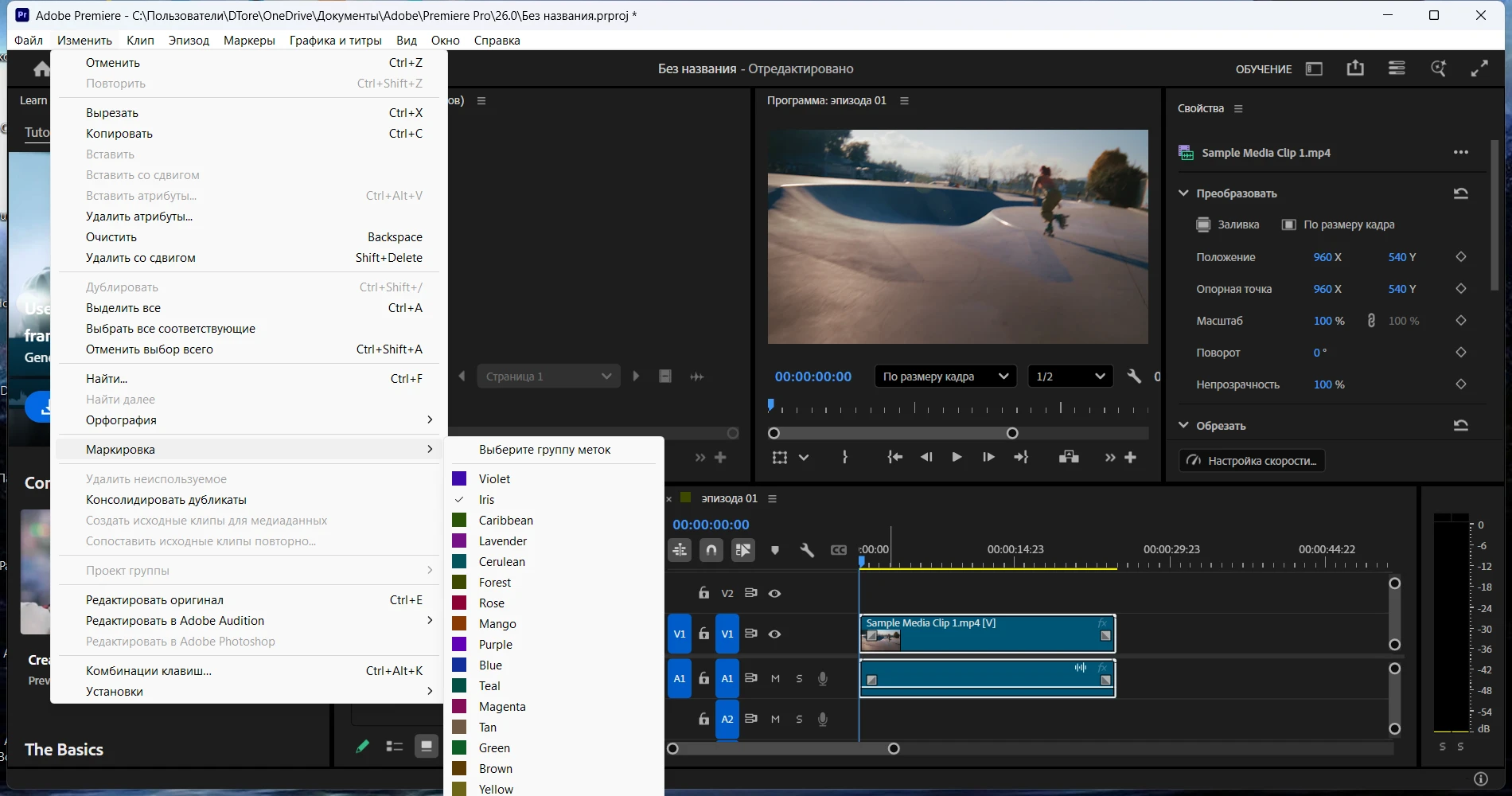Image resolution: width=1512 pixels, height=796 pixels.
Task: Open timeline display settings wrench
Action: point(807,550)
